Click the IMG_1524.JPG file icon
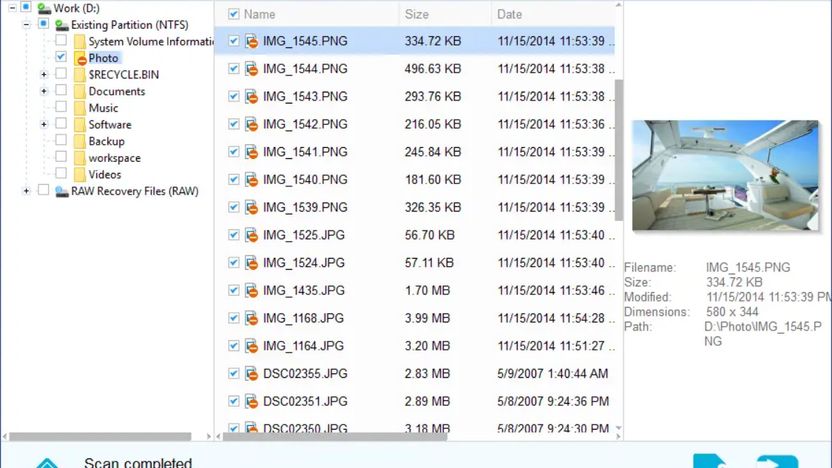Viewport: 832px width, 468px height. pyautogui.click(x=252, y=263)
